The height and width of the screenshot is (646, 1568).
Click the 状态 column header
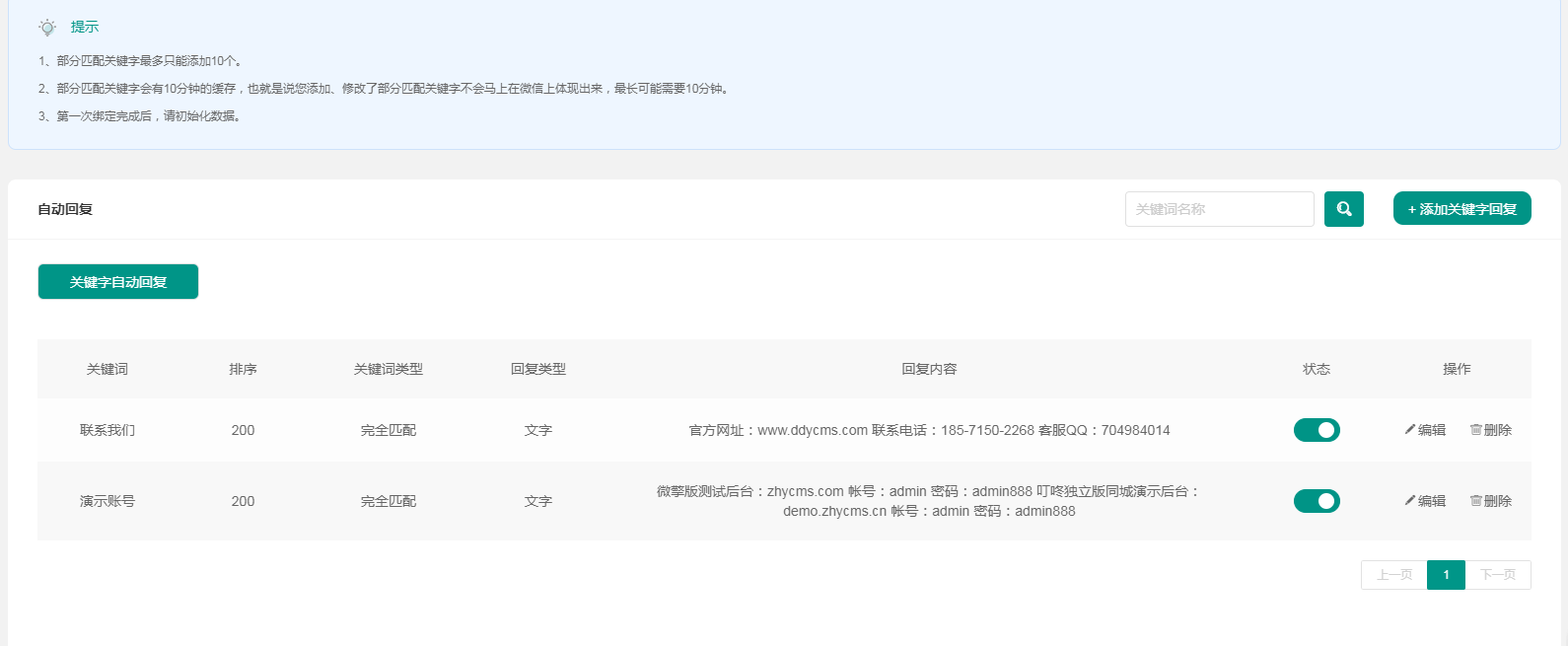(x=1317, y=369)
